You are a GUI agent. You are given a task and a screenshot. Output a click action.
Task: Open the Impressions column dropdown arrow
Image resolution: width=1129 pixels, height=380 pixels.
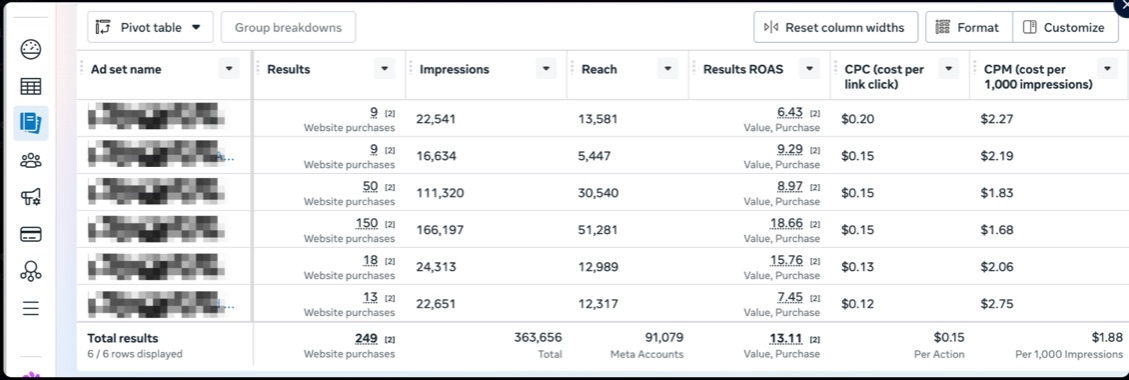(x=546, y=69)
